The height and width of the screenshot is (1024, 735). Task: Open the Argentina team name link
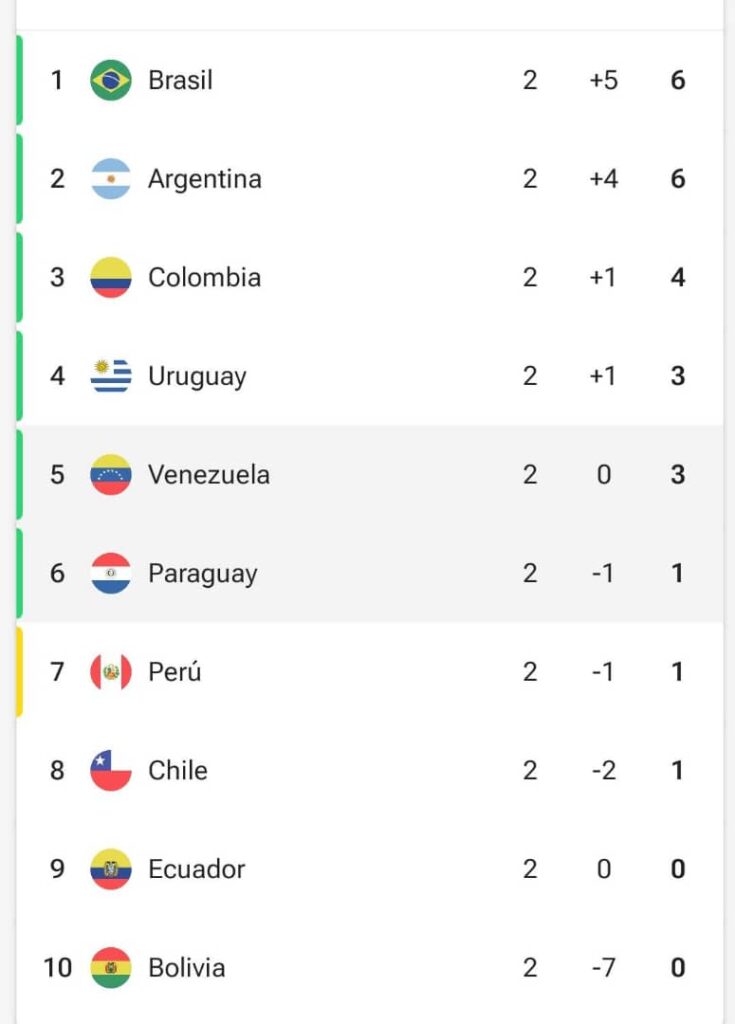pyautogui.click(x=204, y=179)
